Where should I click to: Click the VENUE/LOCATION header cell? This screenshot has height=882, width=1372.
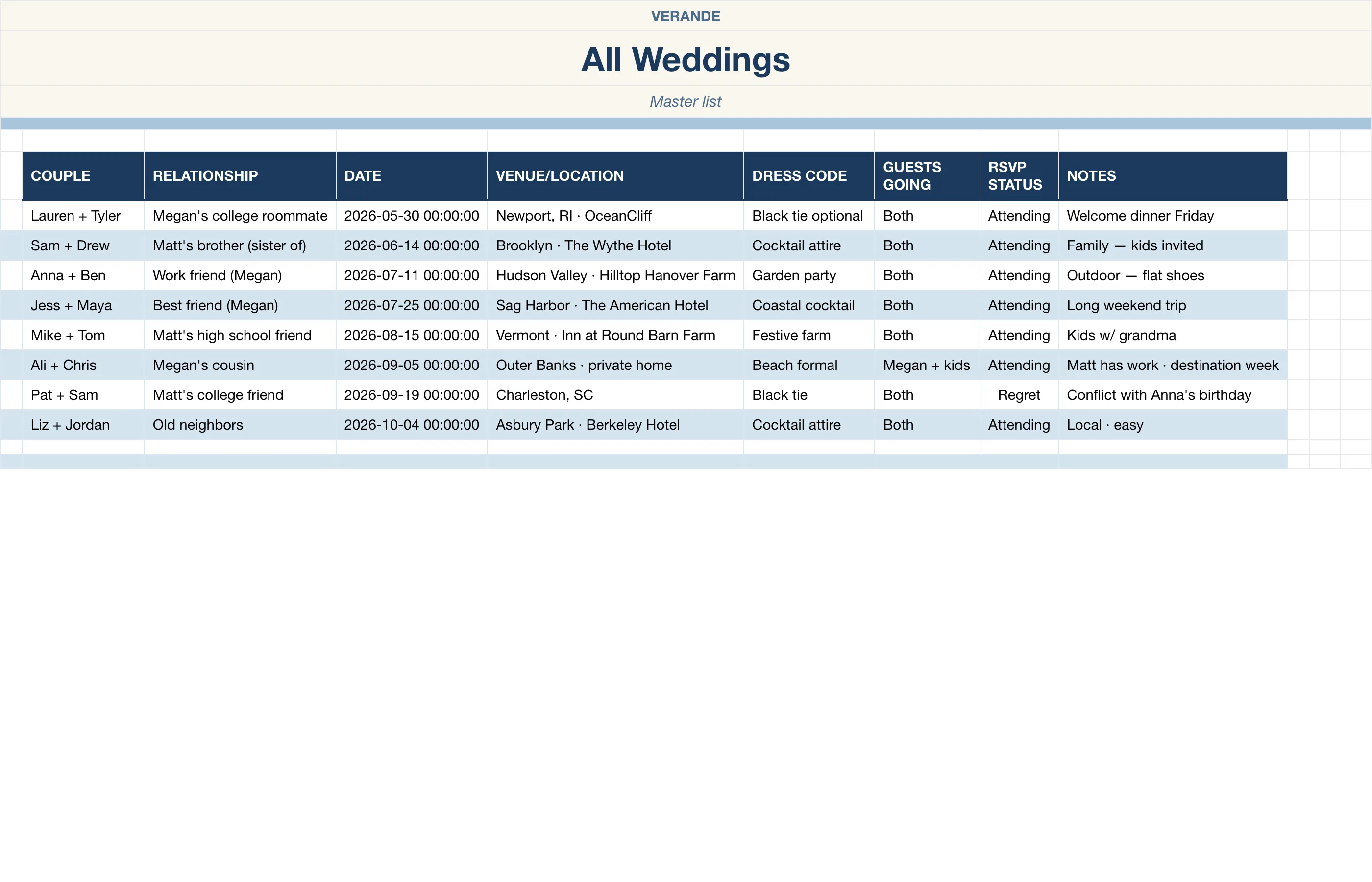tap(615, 176)
